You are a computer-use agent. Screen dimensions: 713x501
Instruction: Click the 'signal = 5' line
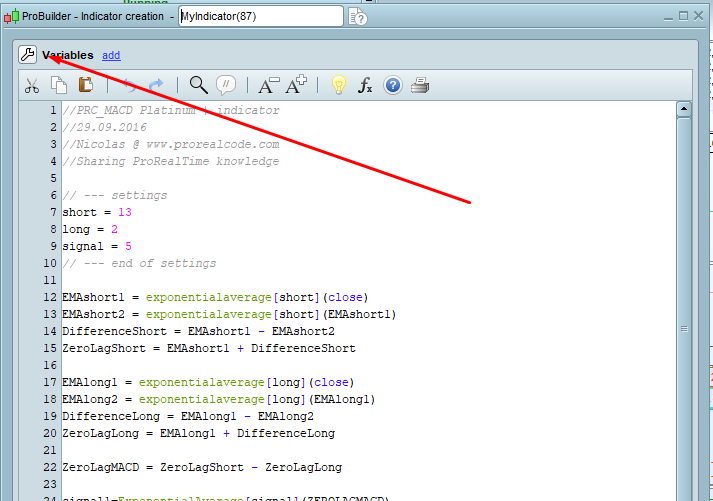(97, 246)
